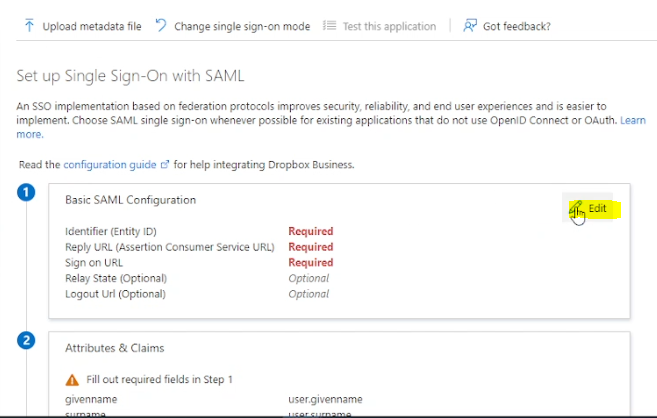Click the Change single sign-on mode icon
This screenshot has height=418, width=657.
161,26
